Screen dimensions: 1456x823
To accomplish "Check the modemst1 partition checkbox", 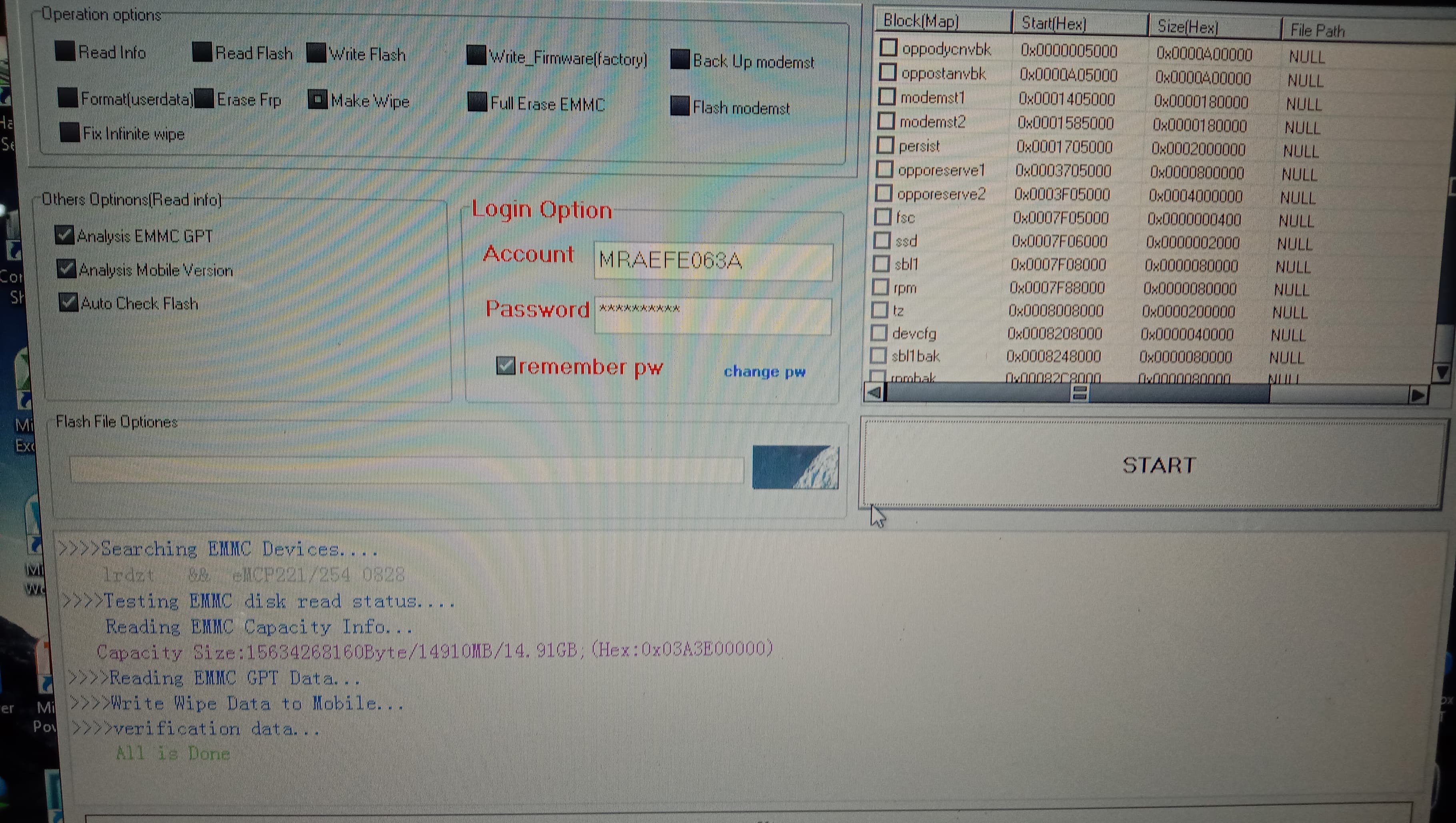I will [x=887, y=97].
